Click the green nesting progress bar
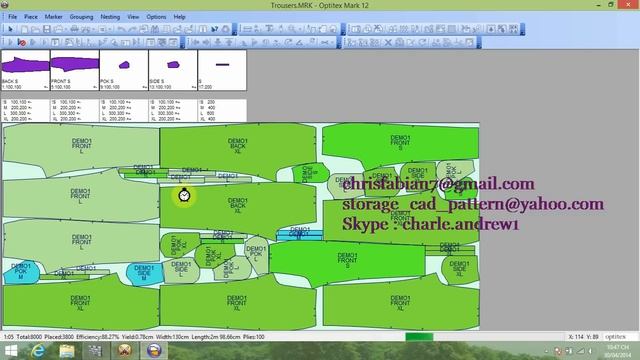Screen dimensions: 640x360 (419, 337)
